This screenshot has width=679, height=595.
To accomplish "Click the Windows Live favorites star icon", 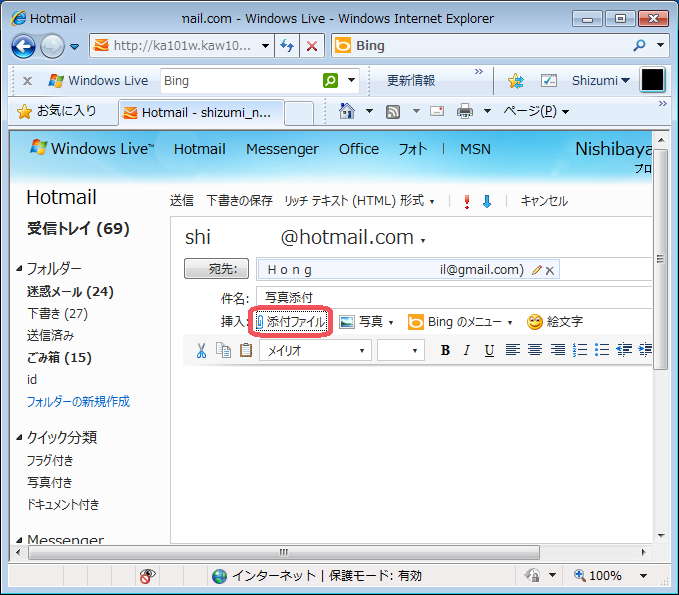I will pyautogui.click(x=515, y=81).
